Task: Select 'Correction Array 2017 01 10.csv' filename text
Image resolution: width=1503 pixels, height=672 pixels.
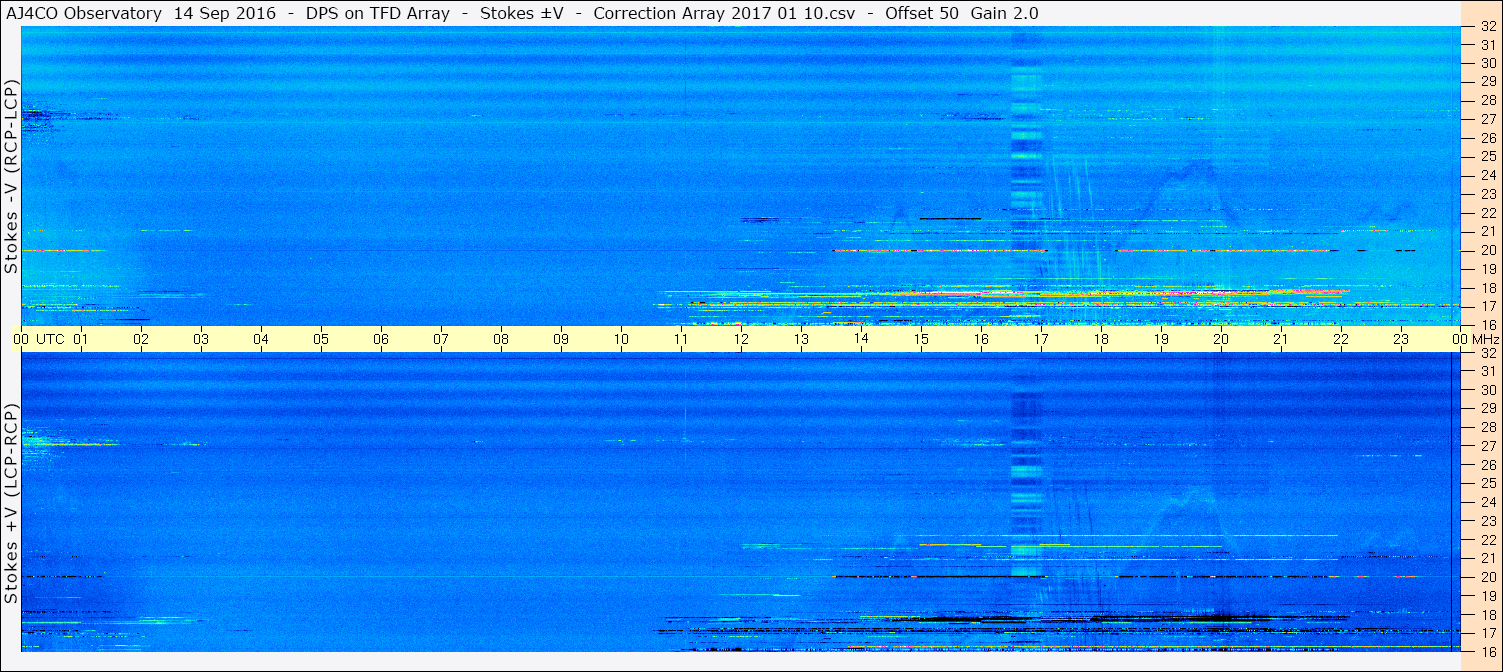Action: tap(724, 13)
